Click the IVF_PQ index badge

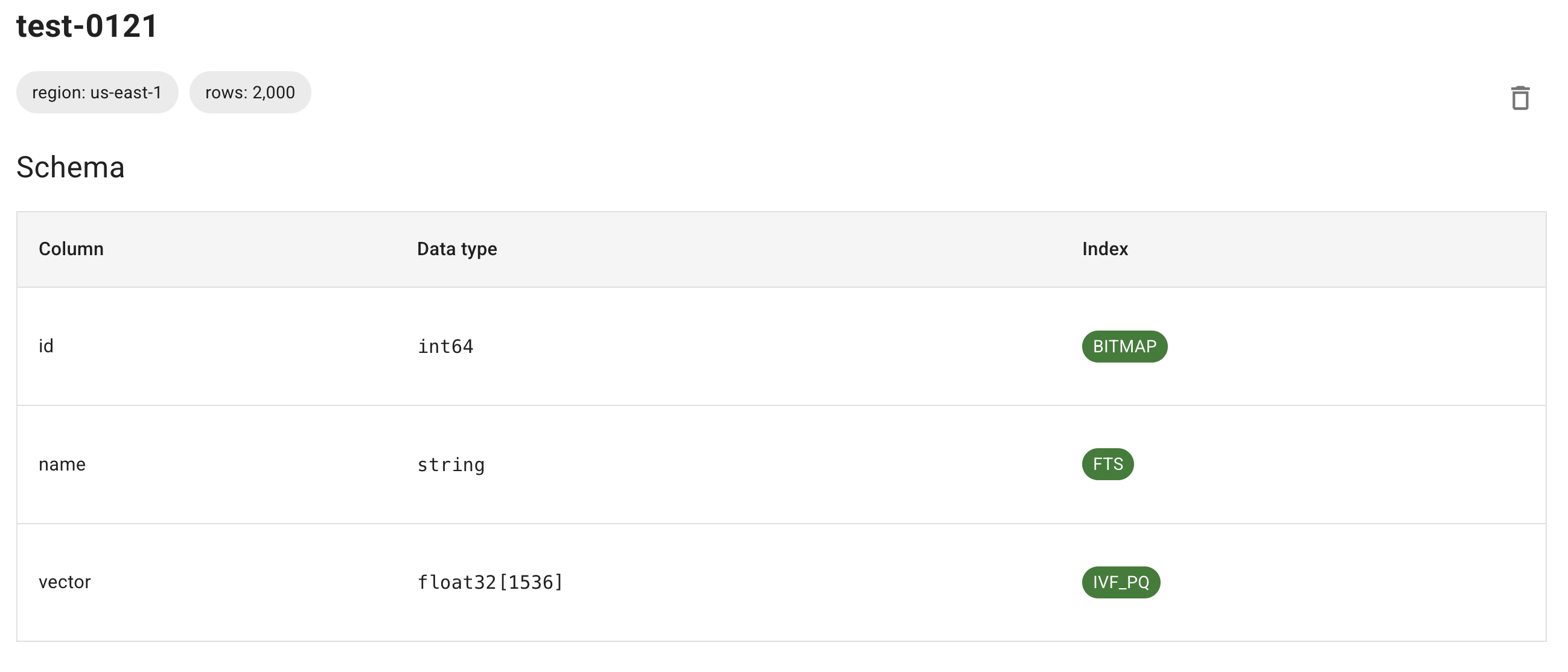pos(1120,582)
